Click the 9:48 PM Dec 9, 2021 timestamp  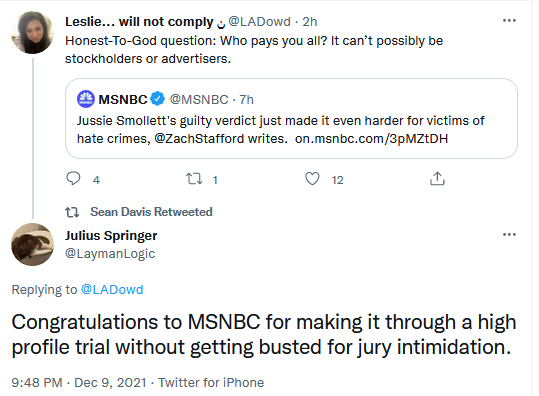[79, 382]
